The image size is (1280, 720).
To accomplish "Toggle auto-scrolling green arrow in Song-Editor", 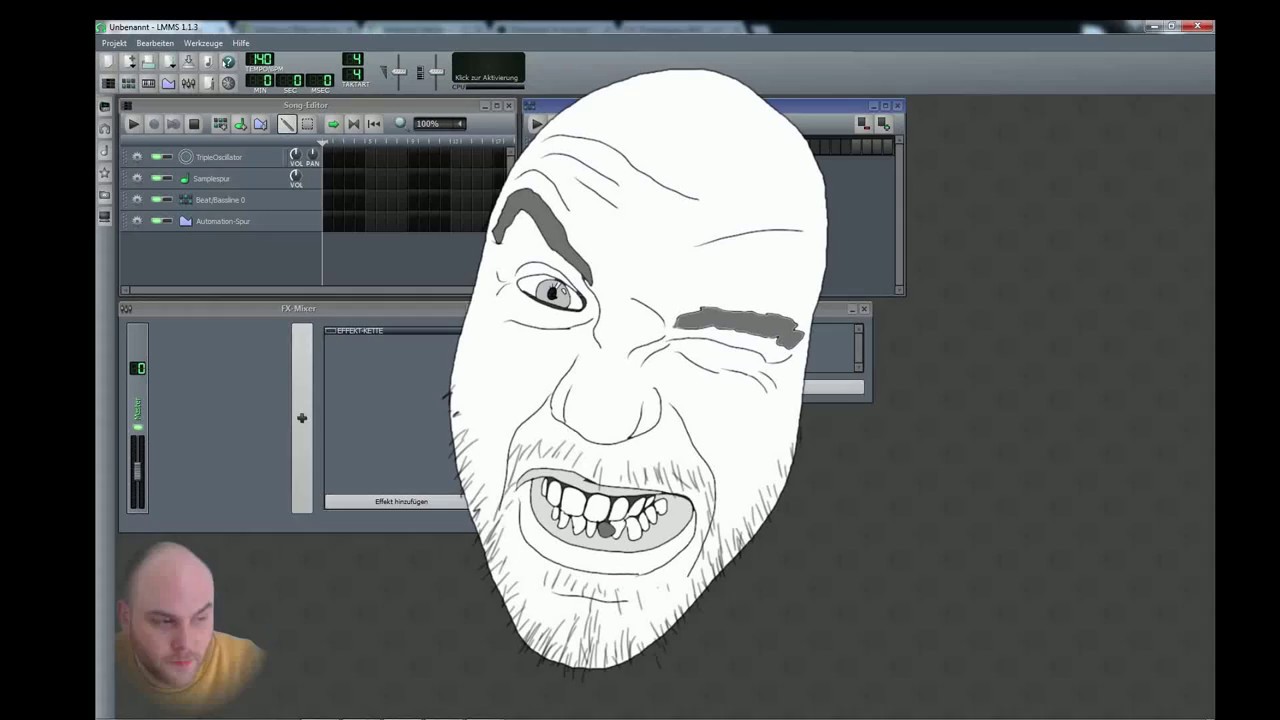I will (333, 124).
